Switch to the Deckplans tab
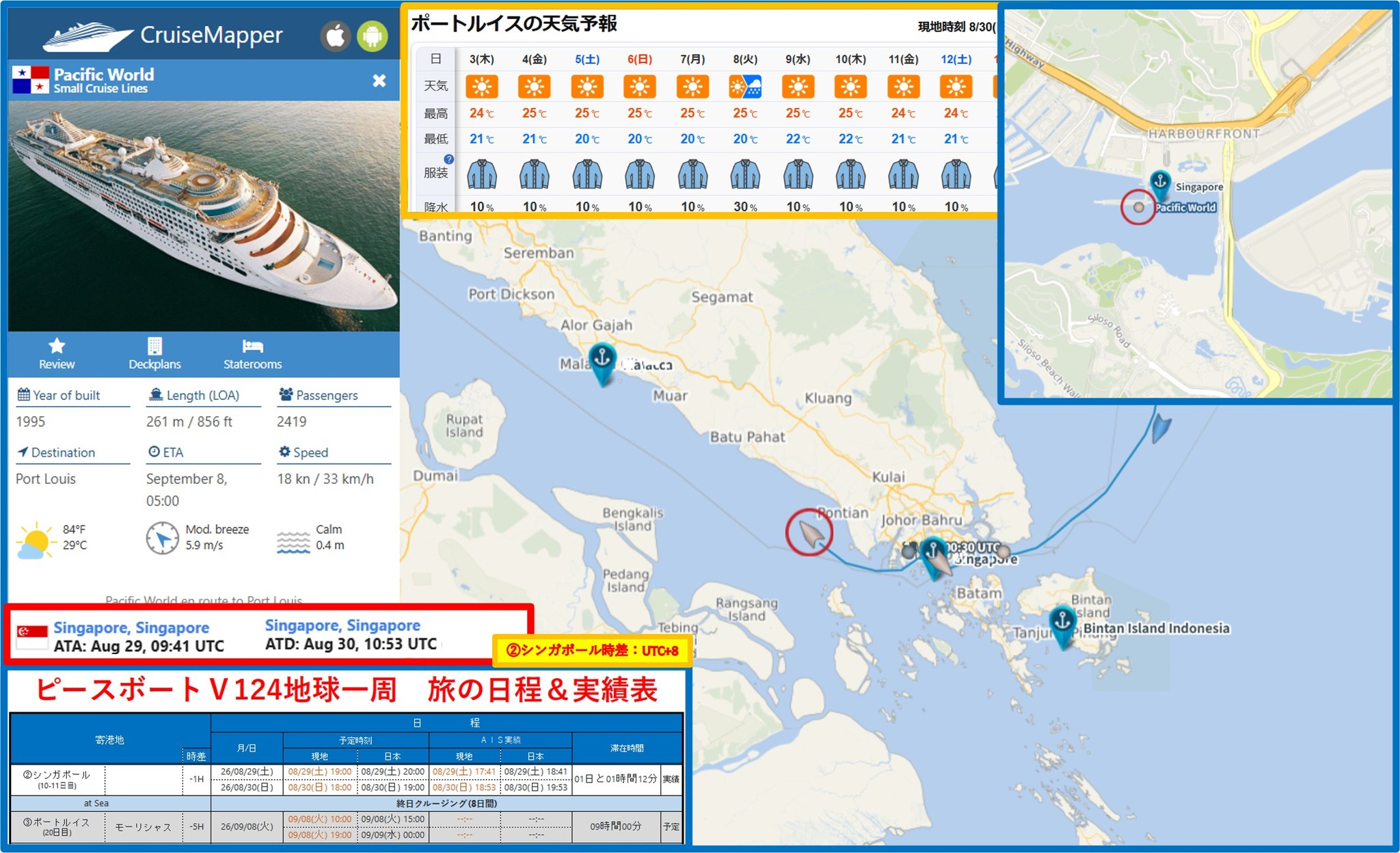 click(x=155, y=354)
